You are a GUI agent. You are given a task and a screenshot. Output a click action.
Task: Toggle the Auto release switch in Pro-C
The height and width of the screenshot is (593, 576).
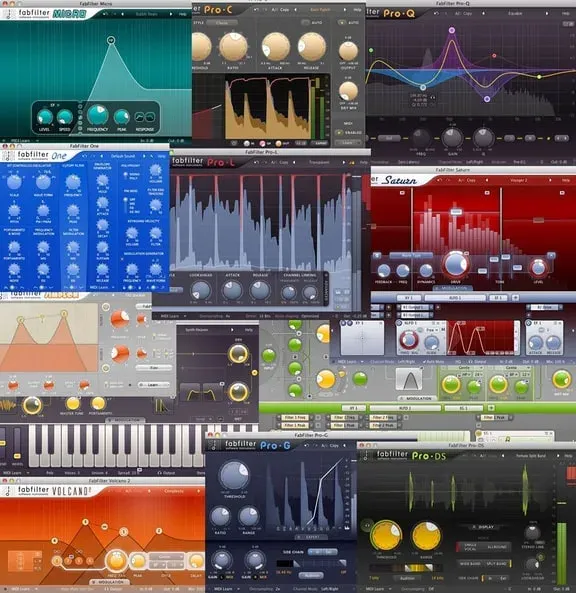click(305, 22)
